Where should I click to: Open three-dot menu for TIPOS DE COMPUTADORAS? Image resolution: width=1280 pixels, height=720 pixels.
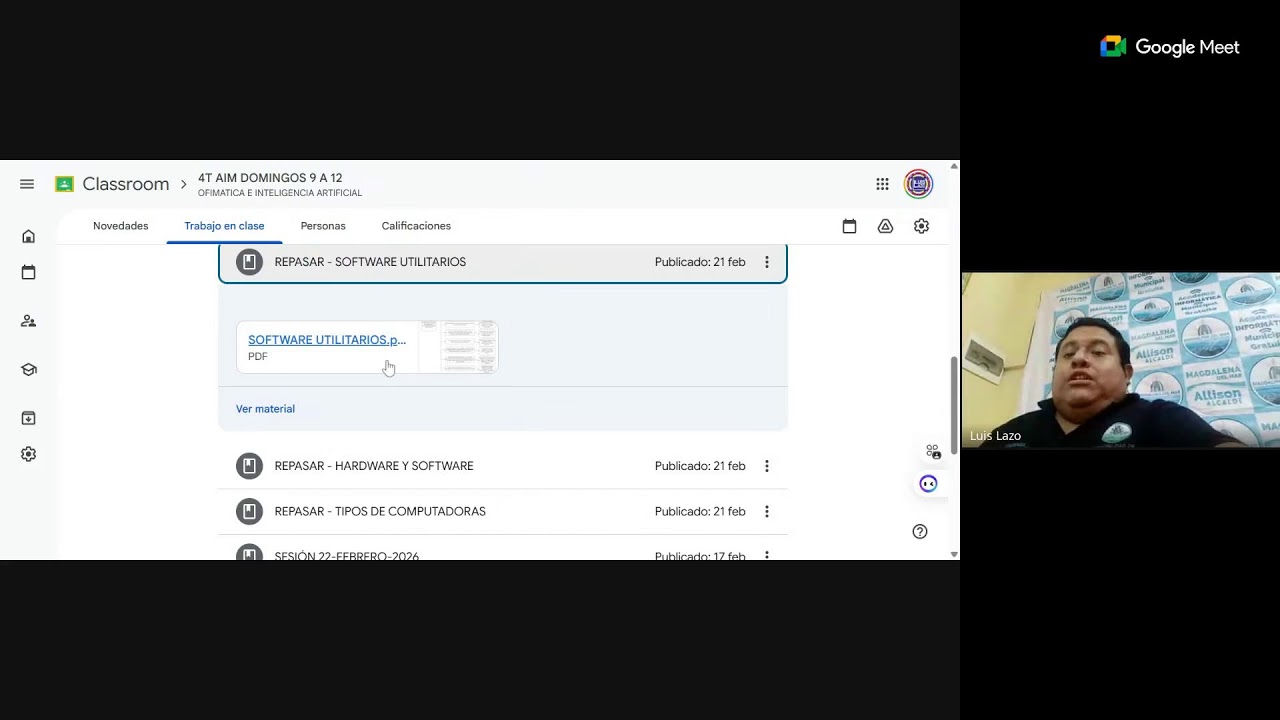767,511
